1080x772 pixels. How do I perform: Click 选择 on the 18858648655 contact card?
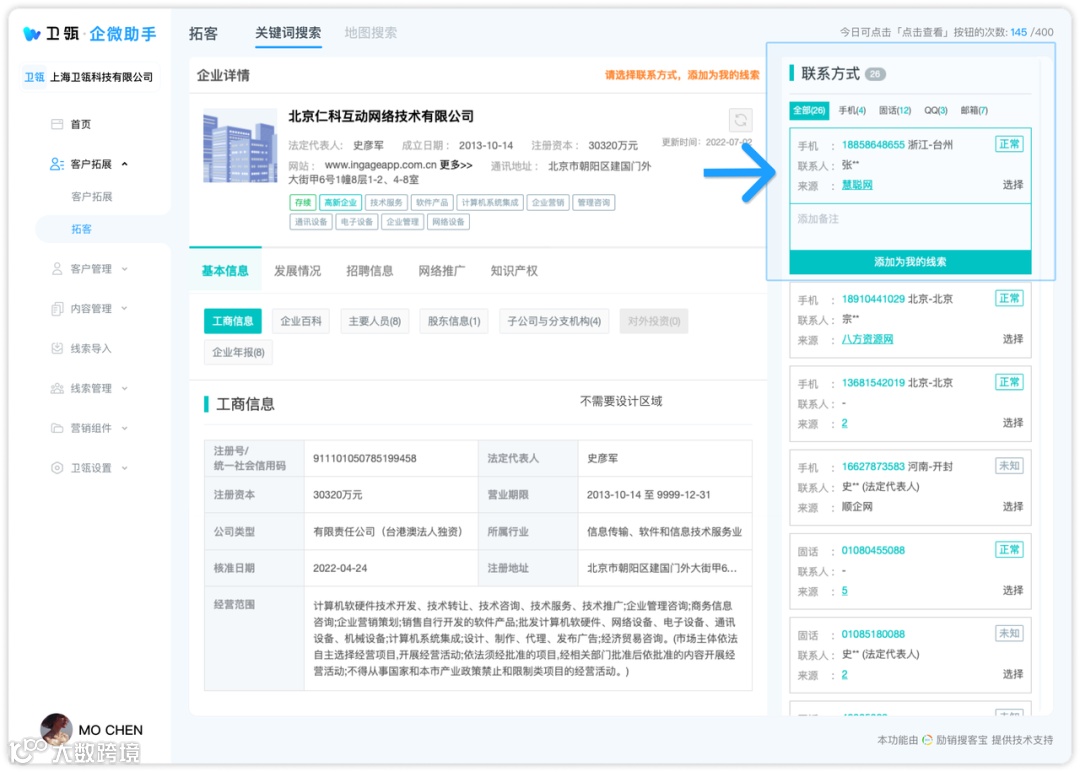pos(1012,185)
